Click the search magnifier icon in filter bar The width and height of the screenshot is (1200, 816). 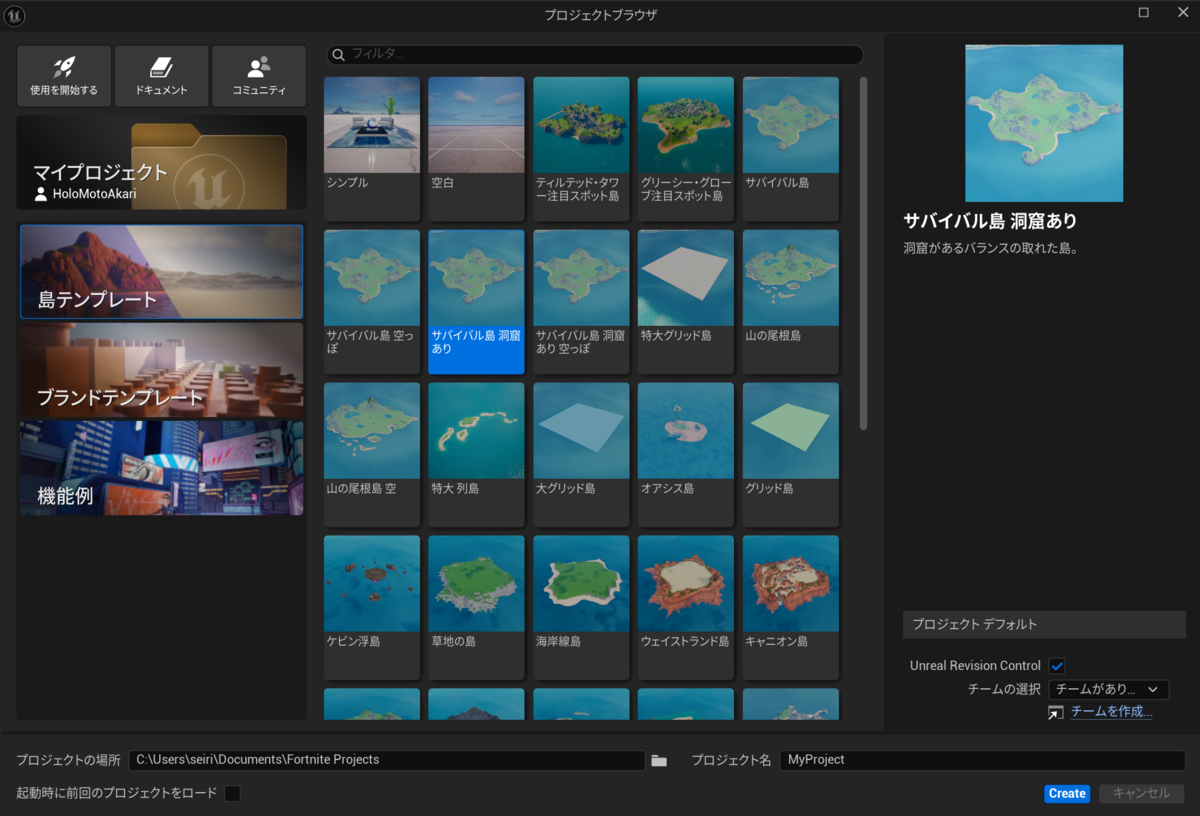pyautogui.click(x=338, y=55)
